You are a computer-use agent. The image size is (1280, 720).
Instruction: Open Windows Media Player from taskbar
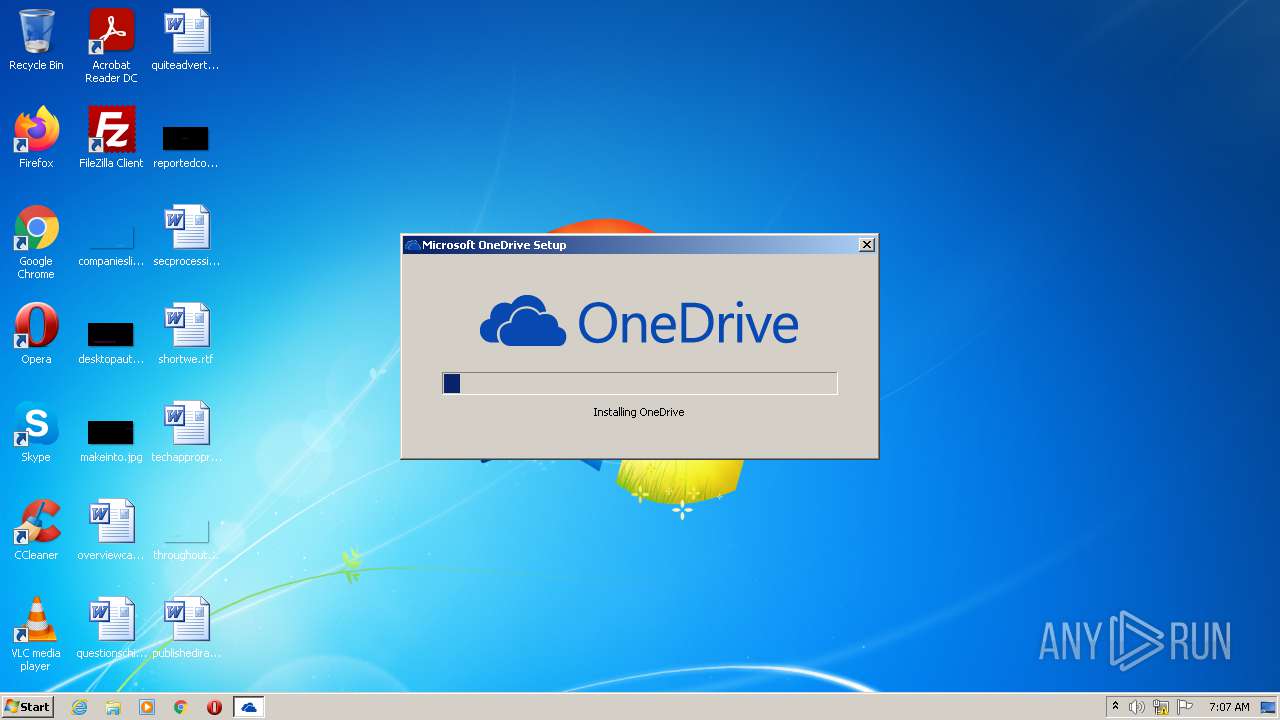tap(147, 707)
